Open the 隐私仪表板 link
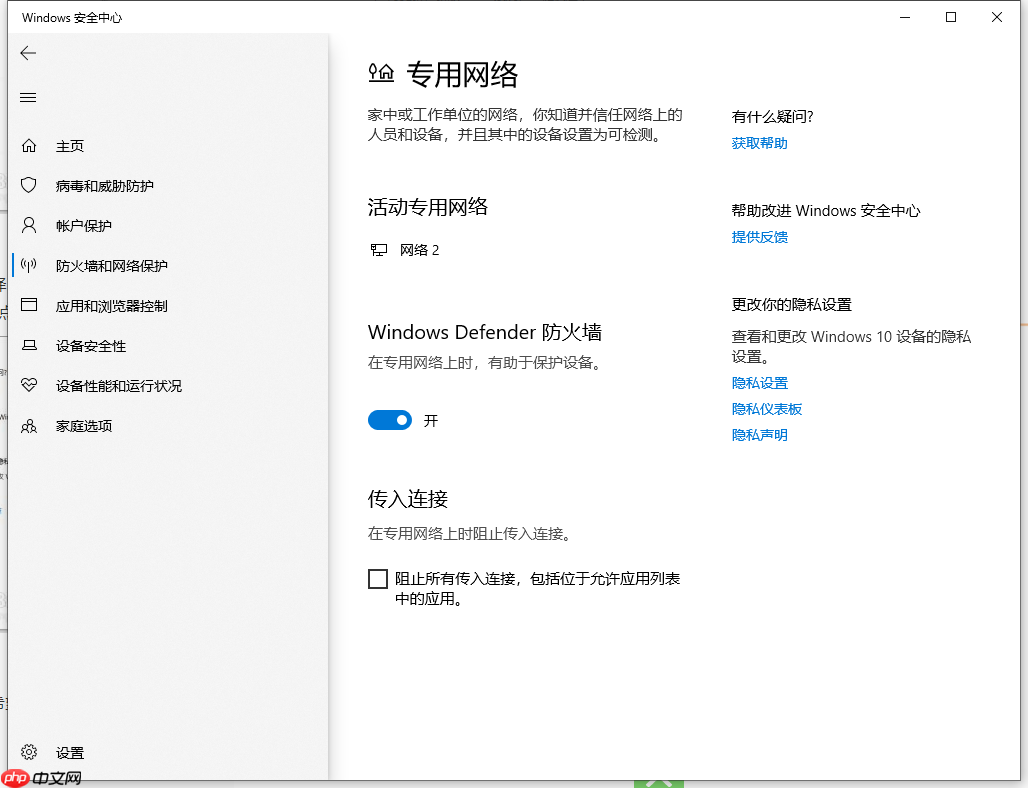The image size is (1028, 788). (x=766, y=408)
